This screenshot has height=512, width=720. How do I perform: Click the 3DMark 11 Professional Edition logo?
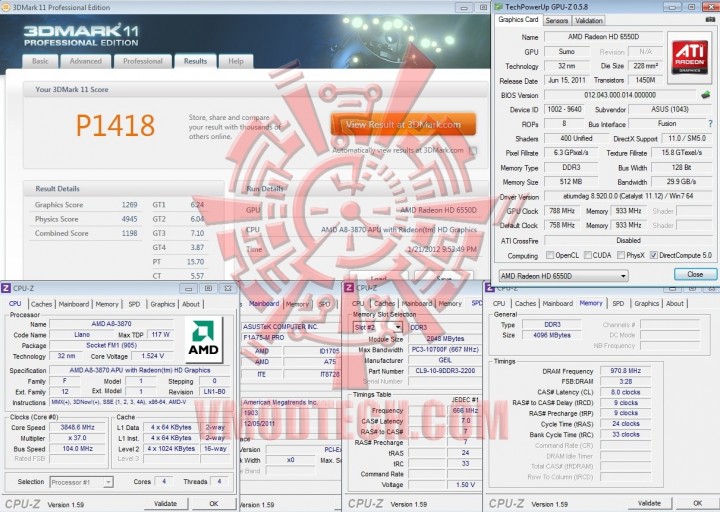(81, 35)
